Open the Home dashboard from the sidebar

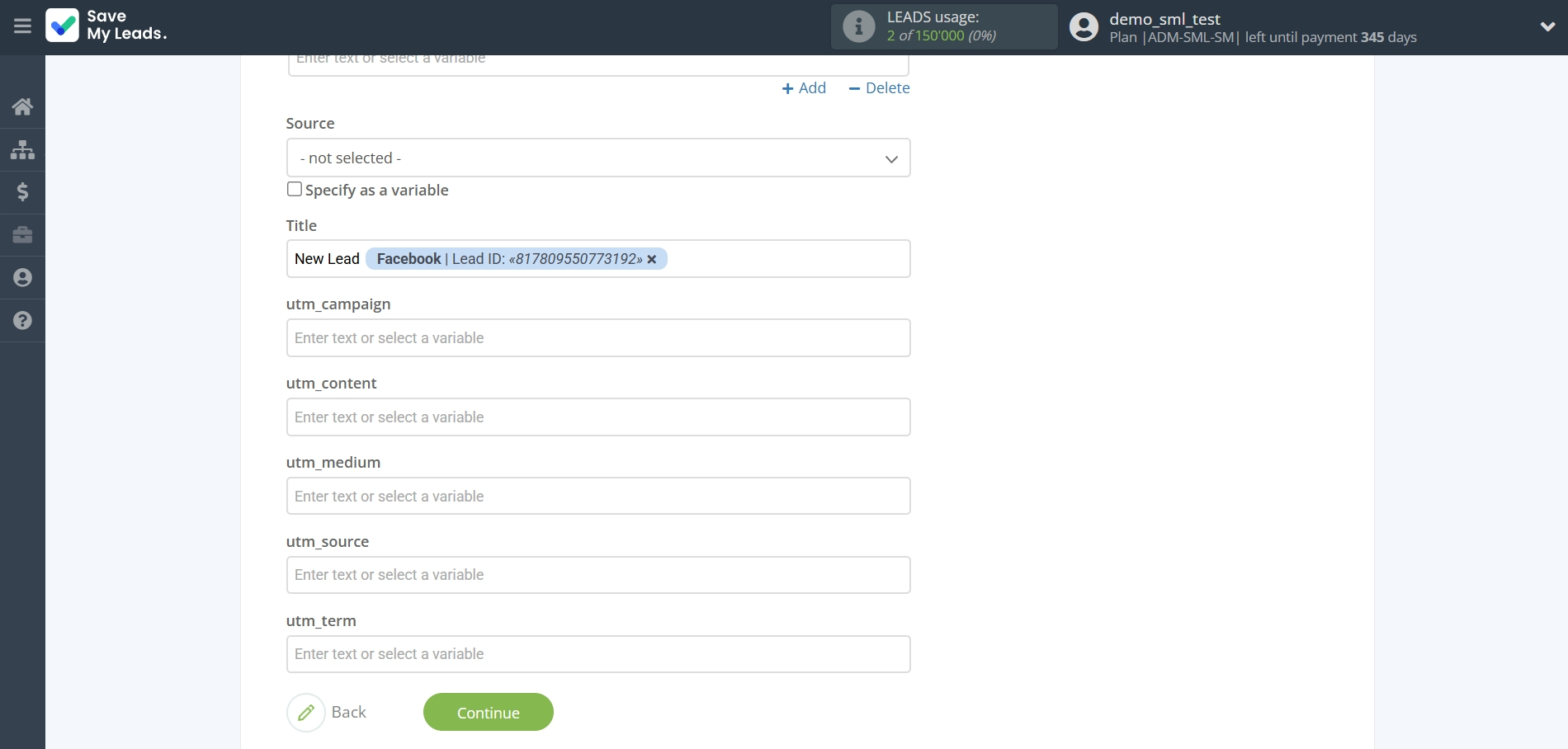click(21, 106)
